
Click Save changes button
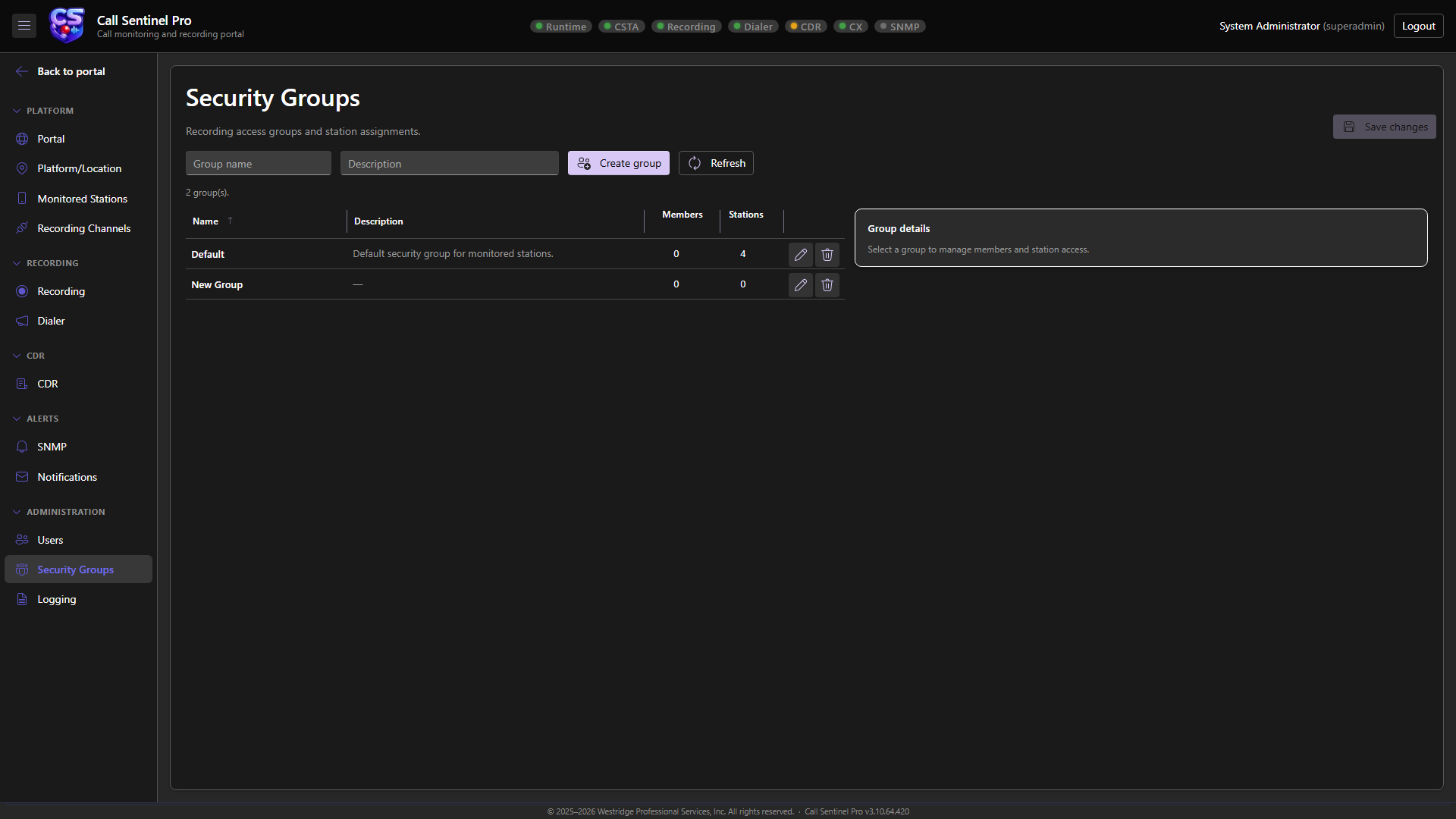[x=1385, y=127]
